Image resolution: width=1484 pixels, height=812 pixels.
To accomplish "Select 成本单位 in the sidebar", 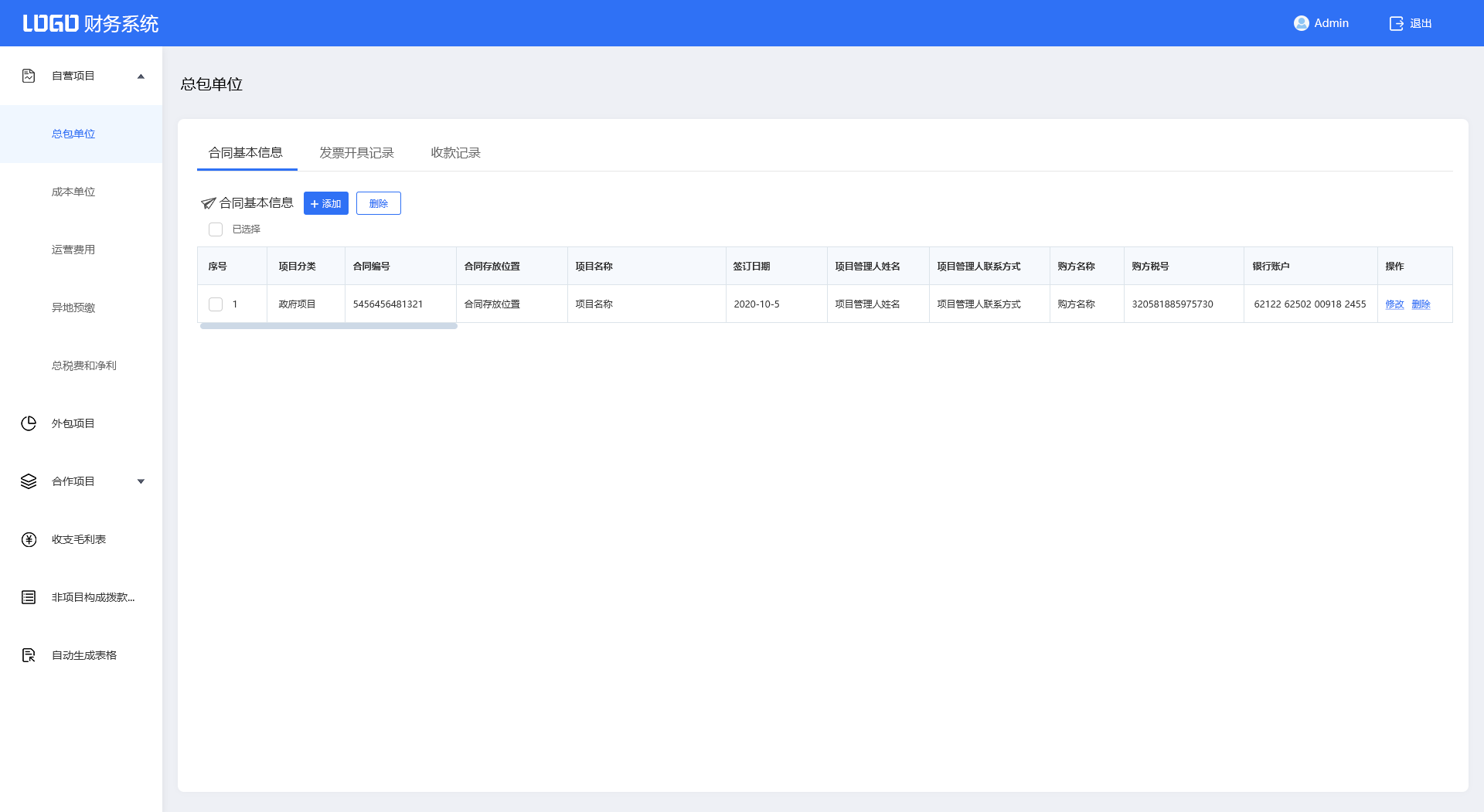I will point(73,192).
